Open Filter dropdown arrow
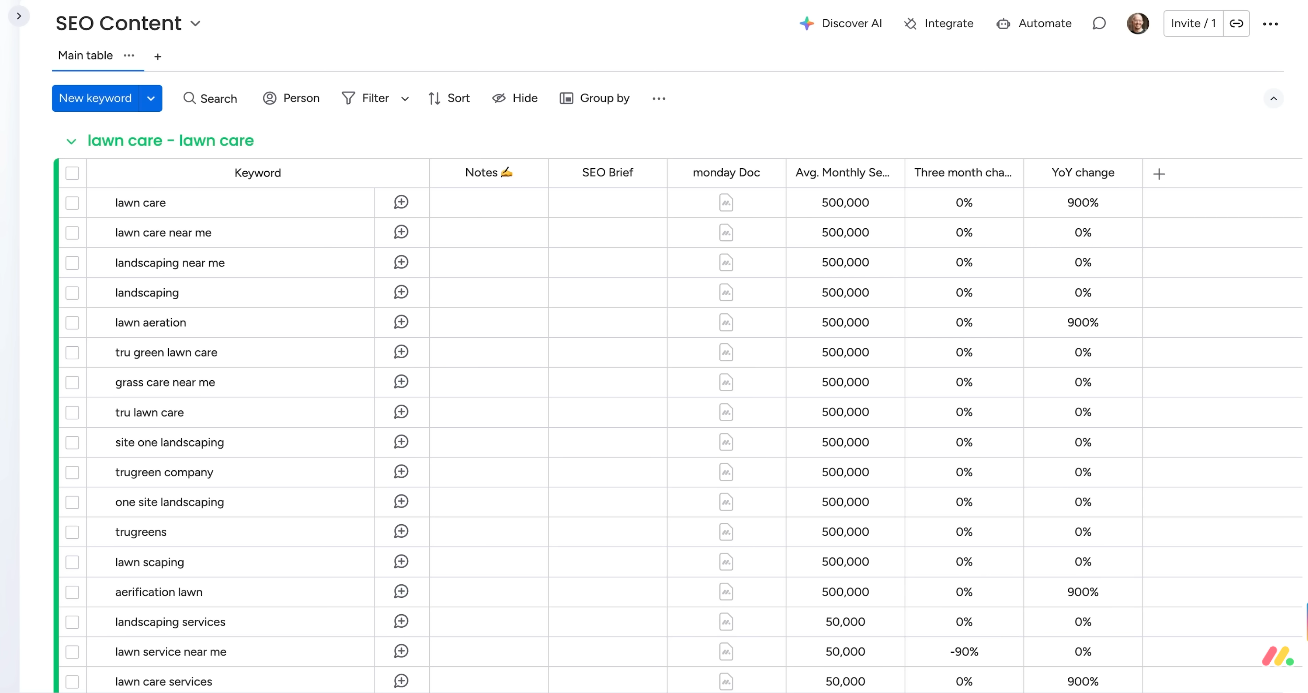Screen dimensions: 1308x693 (405, 99)
